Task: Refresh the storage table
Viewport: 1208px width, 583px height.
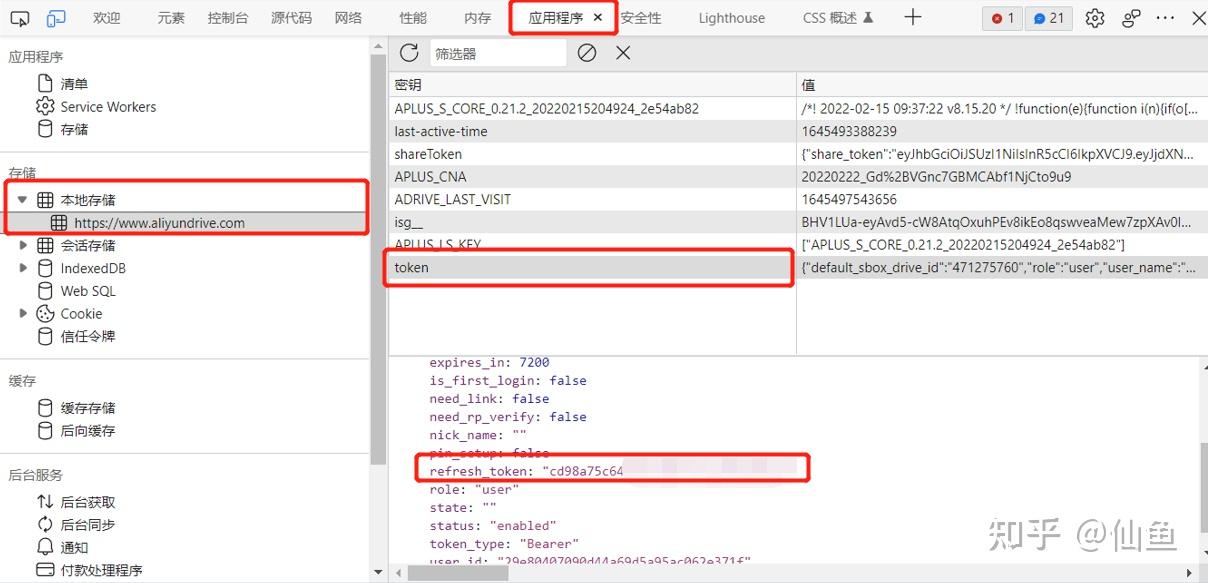Action: (409, 53)
